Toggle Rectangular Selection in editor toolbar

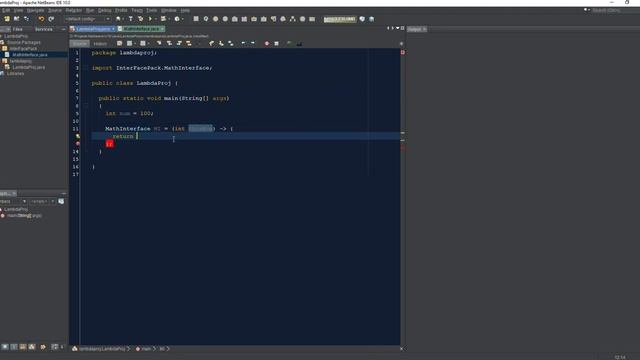click(199, 43)
